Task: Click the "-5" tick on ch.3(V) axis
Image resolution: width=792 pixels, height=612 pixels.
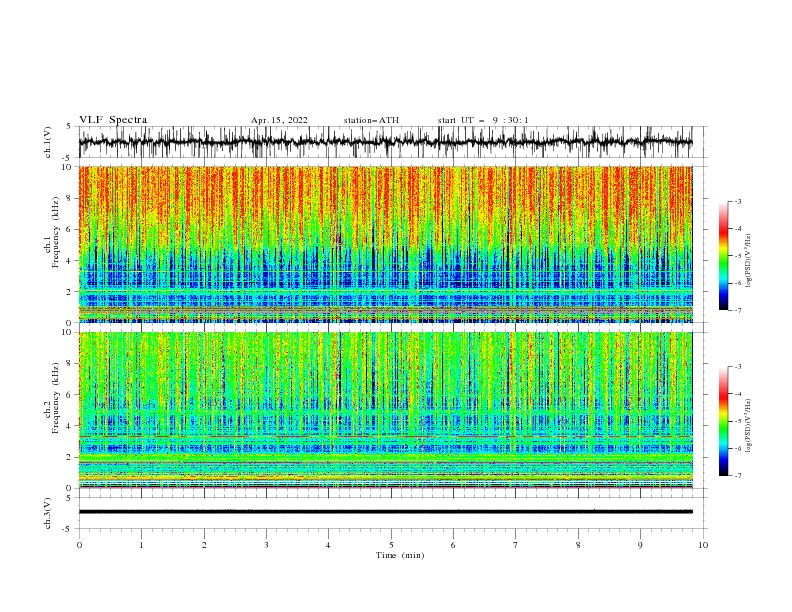Action: [67, 529]
